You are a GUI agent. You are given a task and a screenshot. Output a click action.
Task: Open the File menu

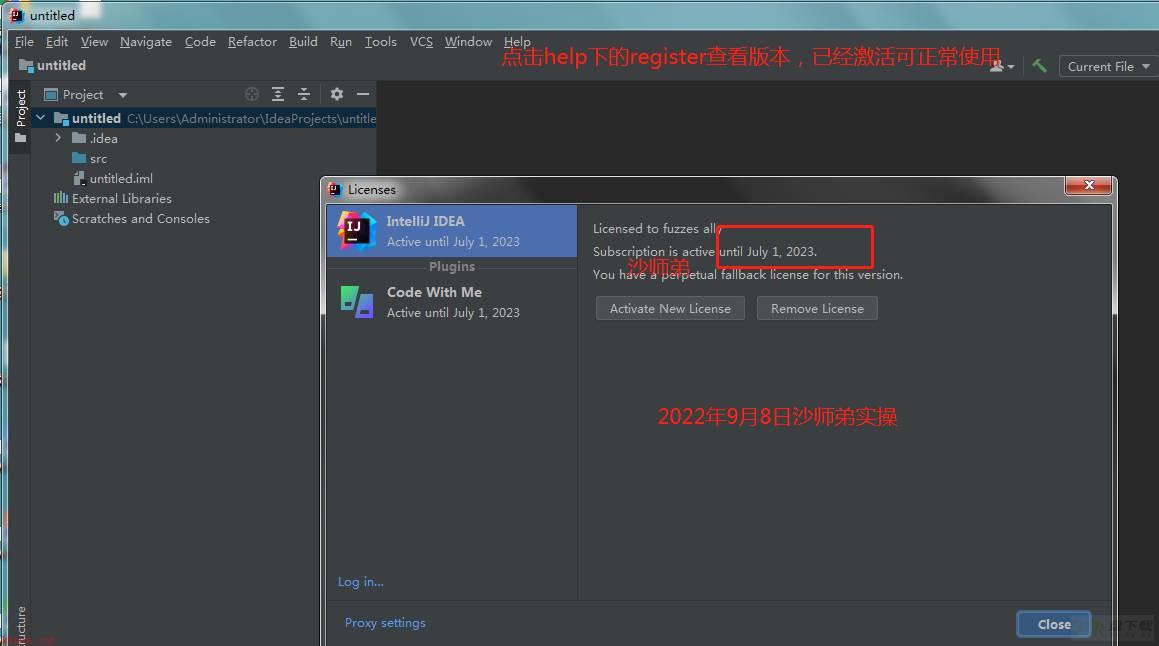24,42
